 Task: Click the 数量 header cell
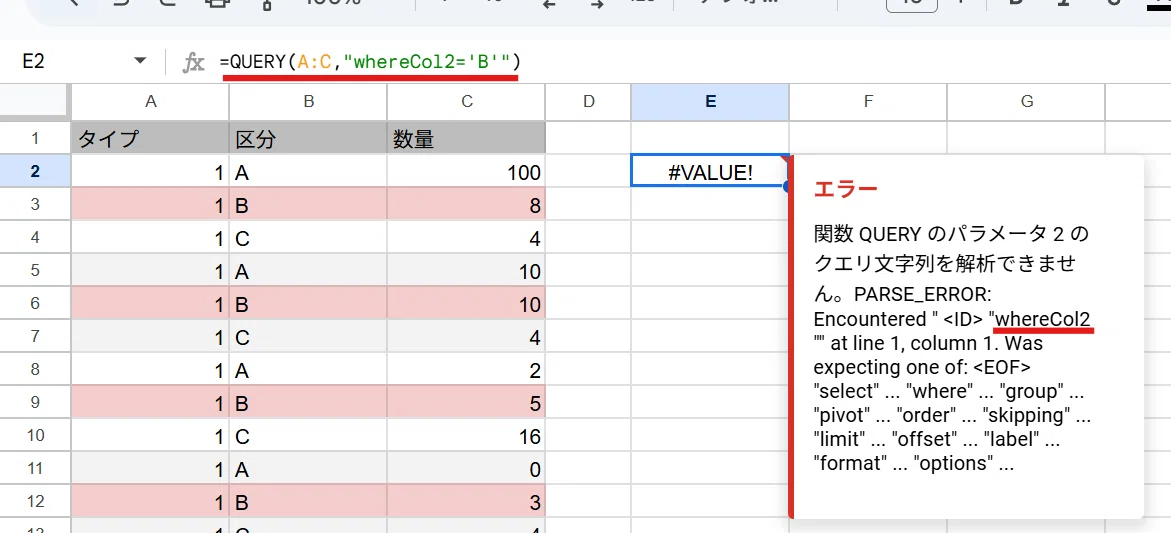[467, 138]
